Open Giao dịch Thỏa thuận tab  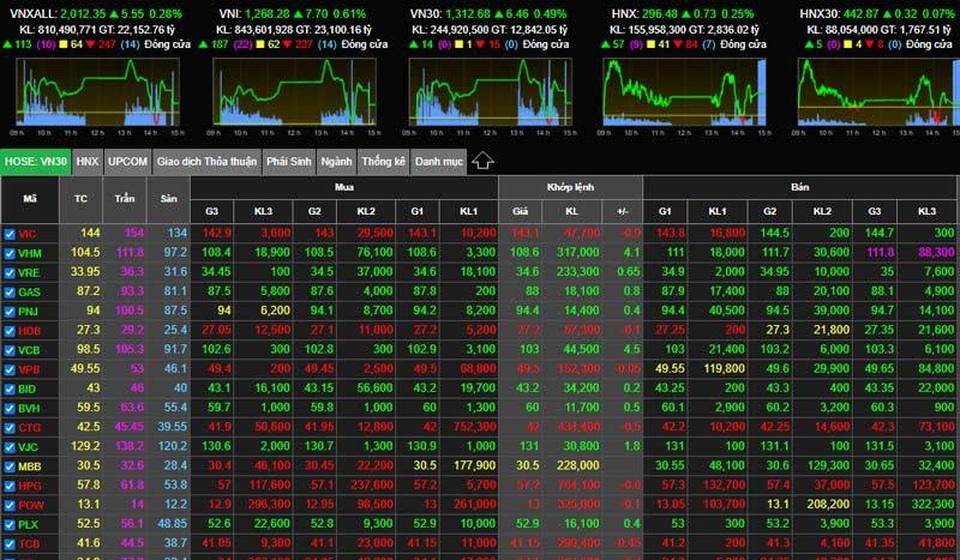click(207, 162)
